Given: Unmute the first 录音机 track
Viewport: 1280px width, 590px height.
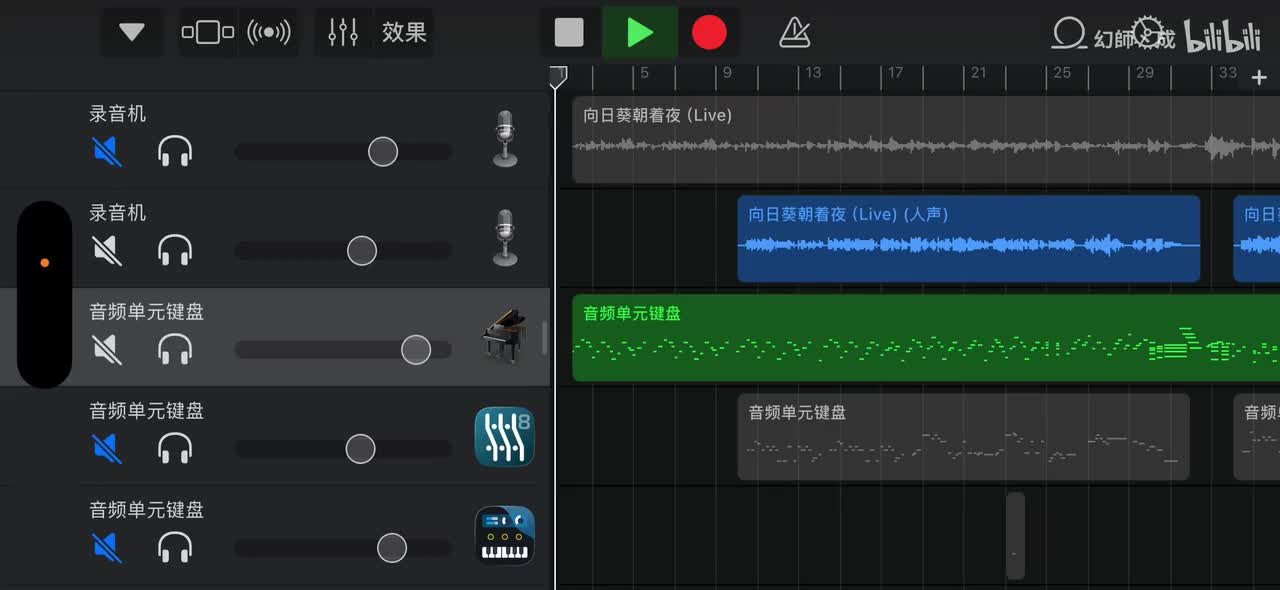Looking at the screenshot, I should coord(107,151).
